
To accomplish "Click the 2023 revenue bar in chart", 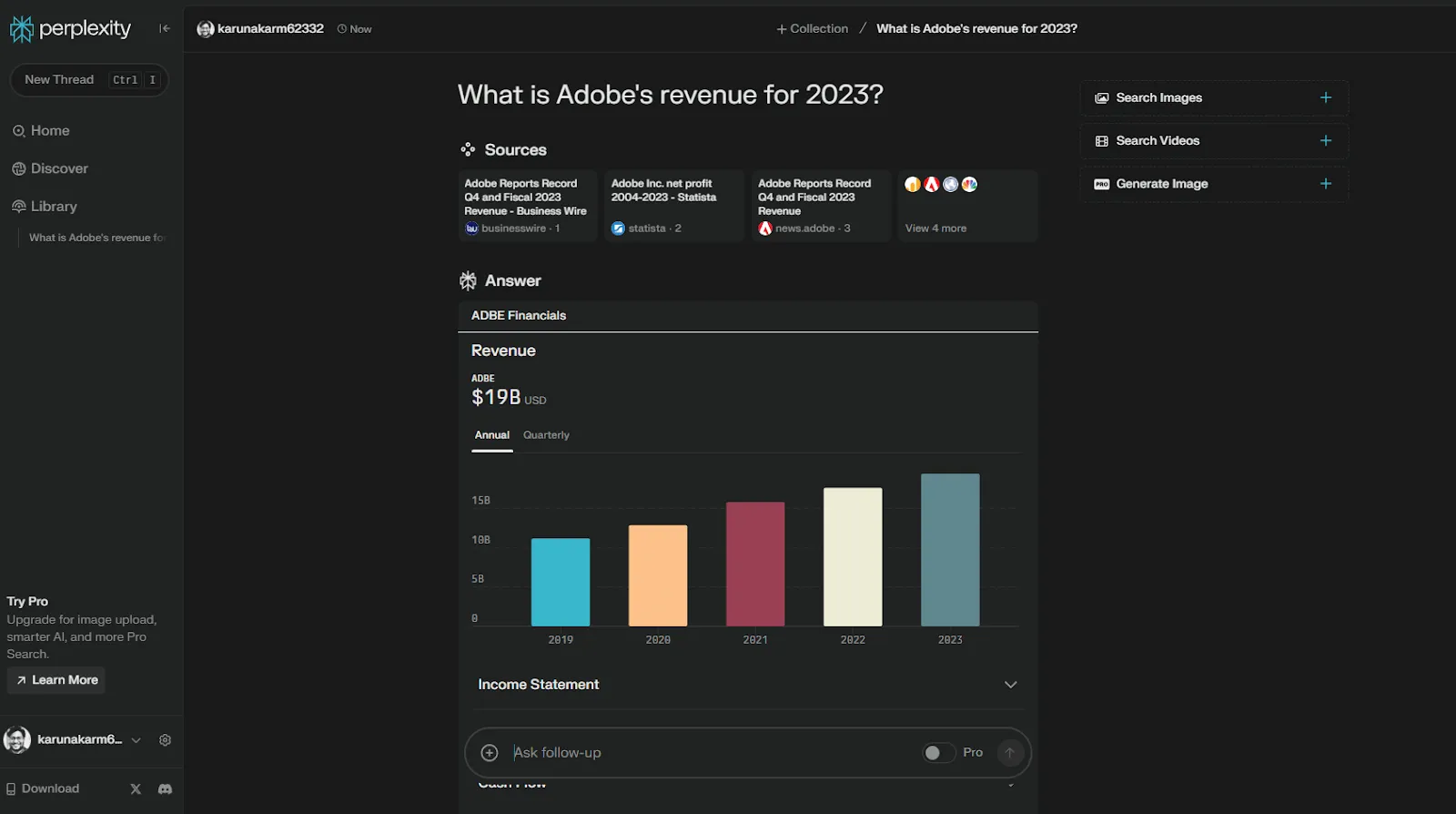I will tap(950, 550).
